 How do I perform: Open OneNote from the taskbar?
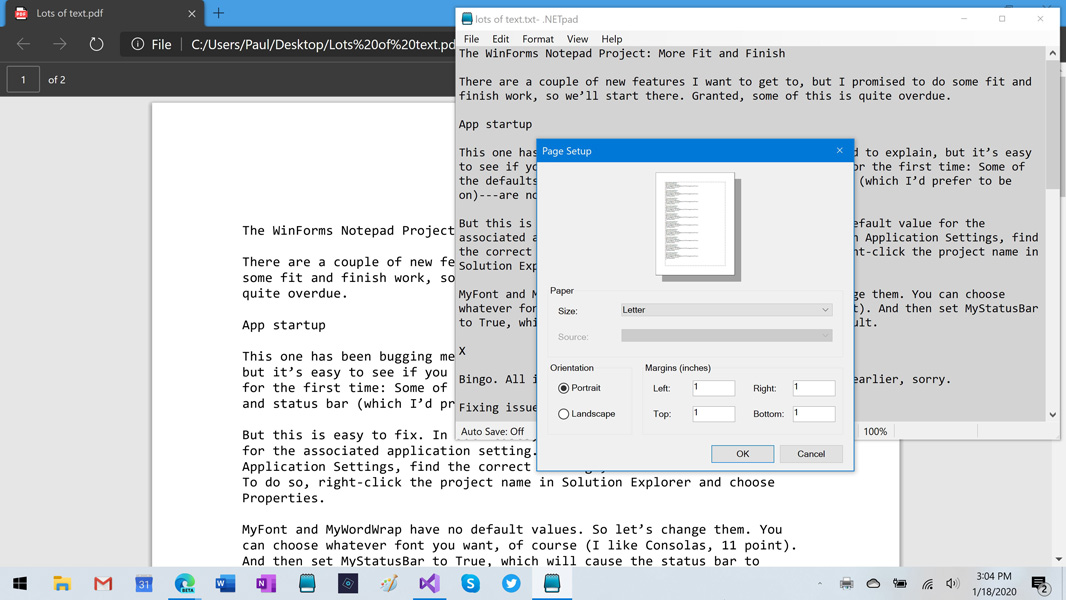[x=266, y=584]
